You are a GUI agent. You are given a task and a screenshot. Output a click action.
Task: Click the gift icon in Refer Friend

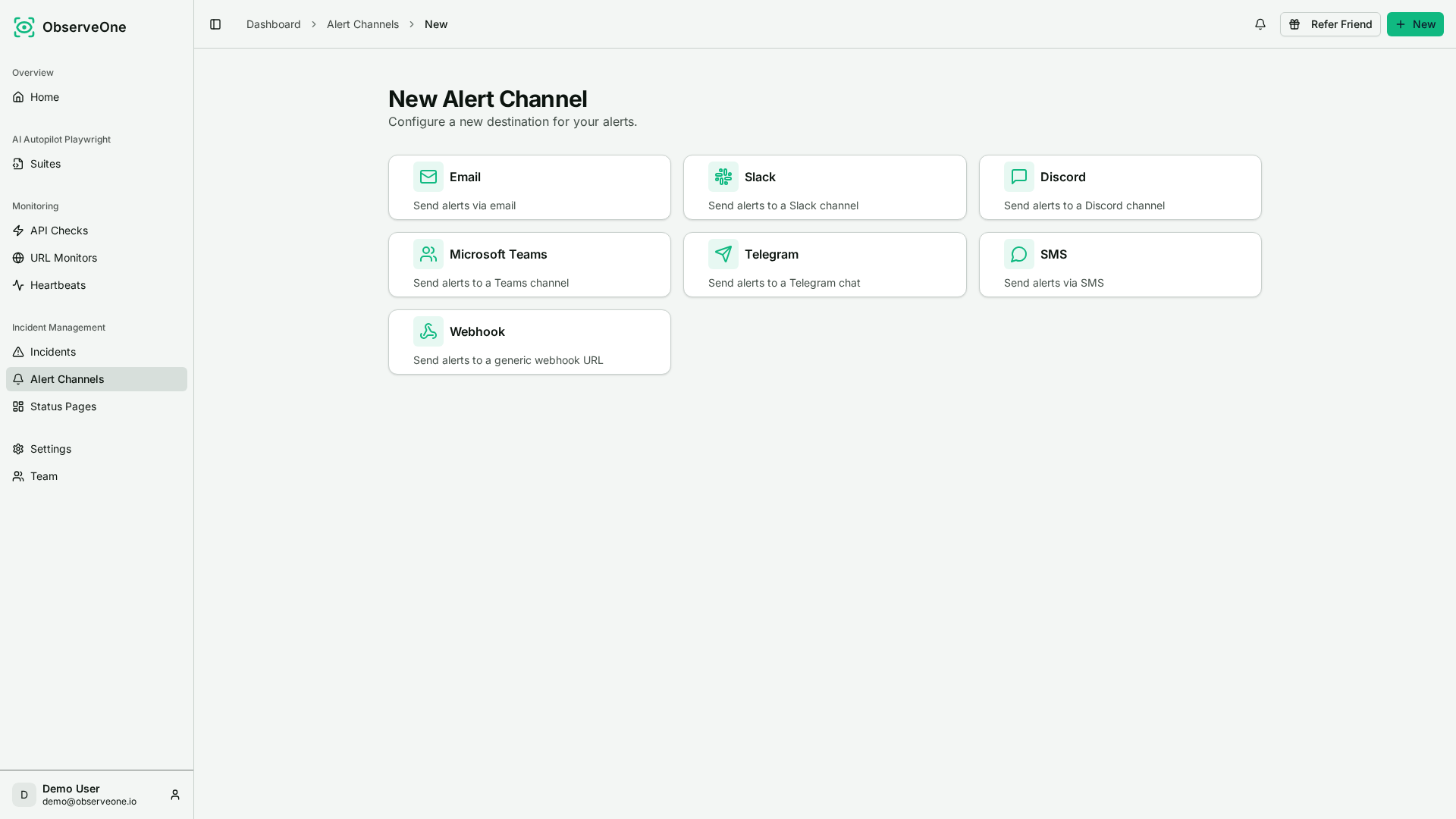[x=1294, y=24]
